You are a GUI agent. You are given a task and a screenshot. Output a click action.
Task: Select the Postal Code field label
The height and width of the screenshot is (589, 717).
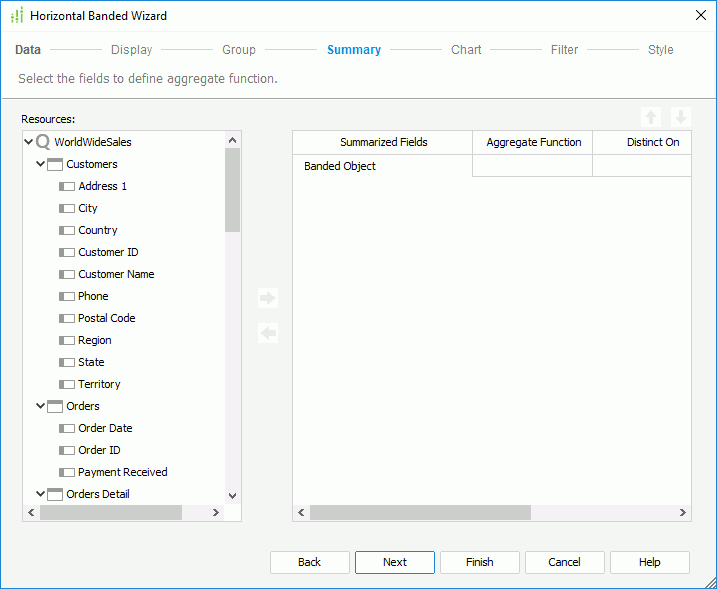pyautogui.click(x=107, y=318)
